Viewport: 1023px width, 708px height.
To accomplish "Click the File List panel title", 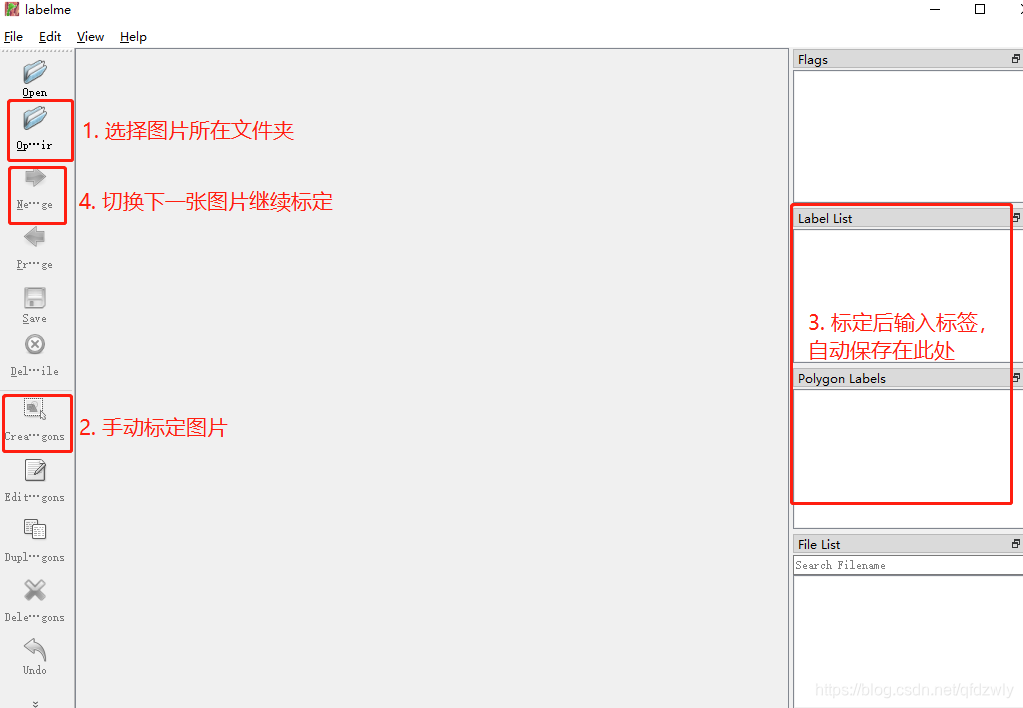I will click(819, 544).
